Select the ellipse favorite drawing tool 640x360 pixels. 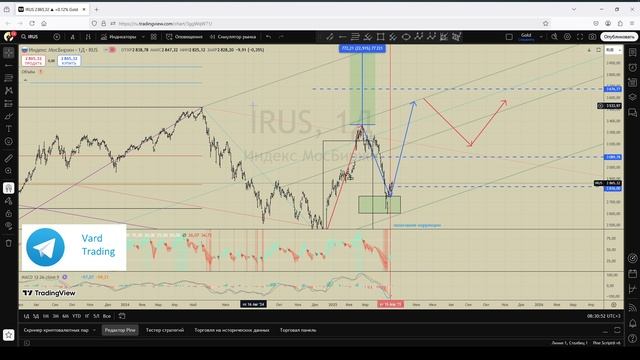(406, 37)
